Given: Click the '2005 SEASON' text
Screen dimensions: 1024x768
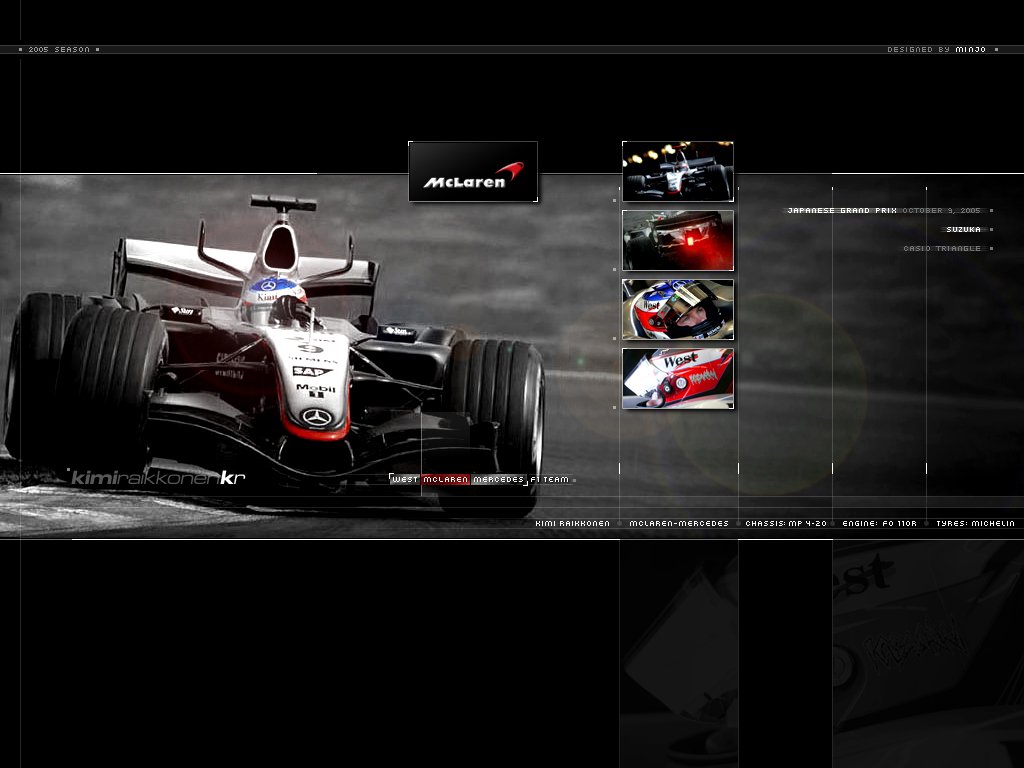Looking at the screenshot, I should tap(59, 50).
